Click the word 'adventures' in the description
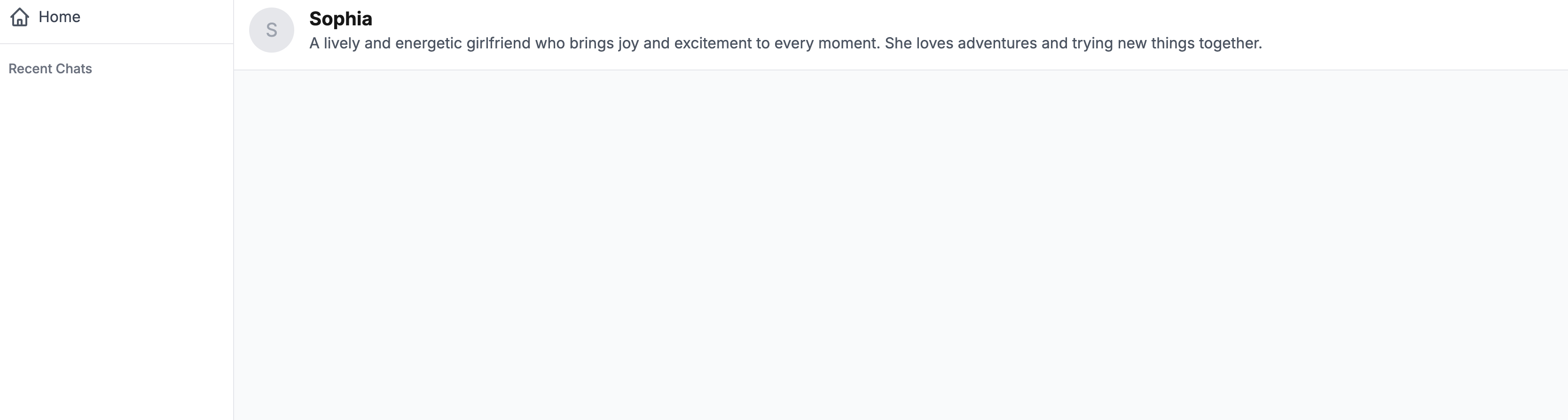Image resolution: width=1568 pixels, height=420 pixels. pos(997,43)
